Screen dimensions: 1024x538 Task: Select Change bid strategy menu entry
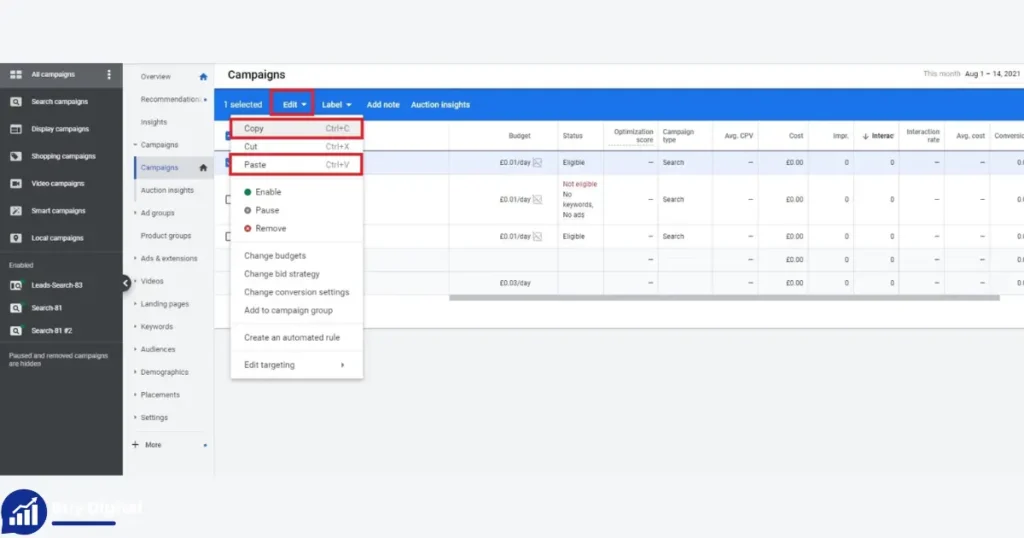coord(282,274)
